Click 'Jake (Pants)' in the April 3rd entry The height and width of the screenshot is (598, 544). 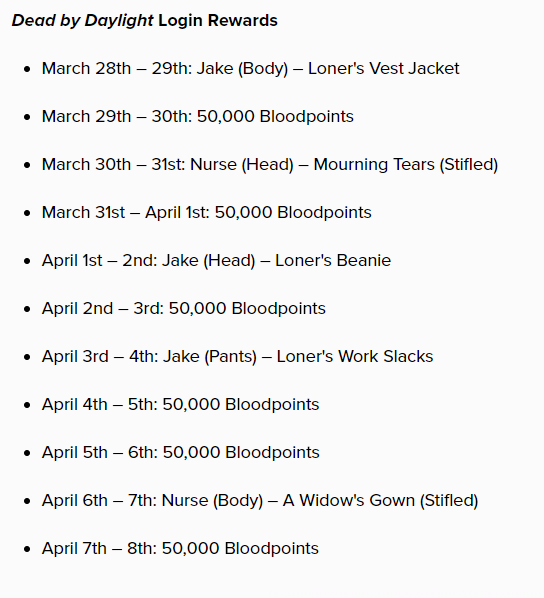210,357
